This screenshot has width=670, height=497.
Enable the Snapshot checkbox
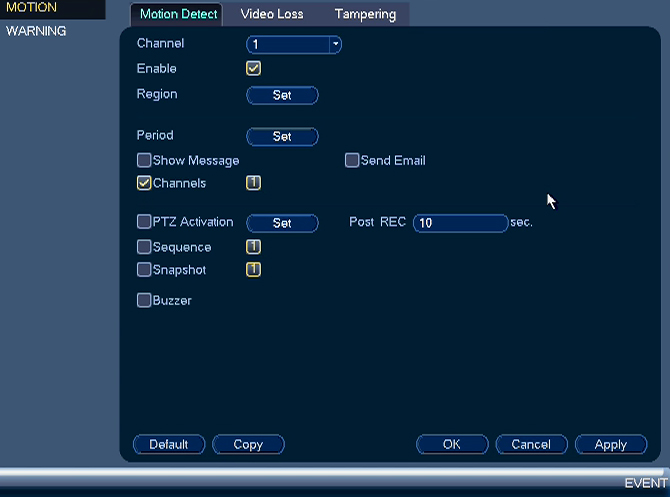[x=144, y=270]
